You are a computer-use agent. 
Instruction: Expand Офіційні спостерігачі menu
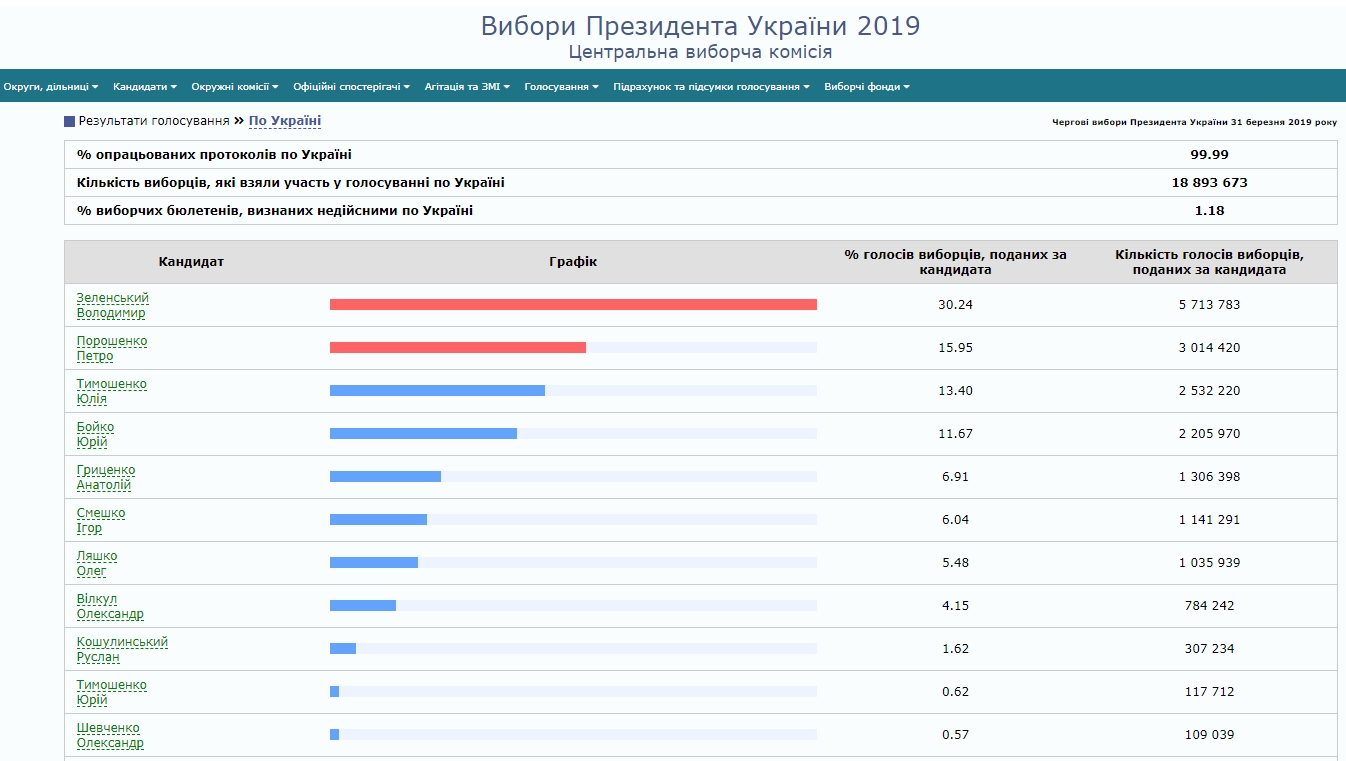point(352,87)
